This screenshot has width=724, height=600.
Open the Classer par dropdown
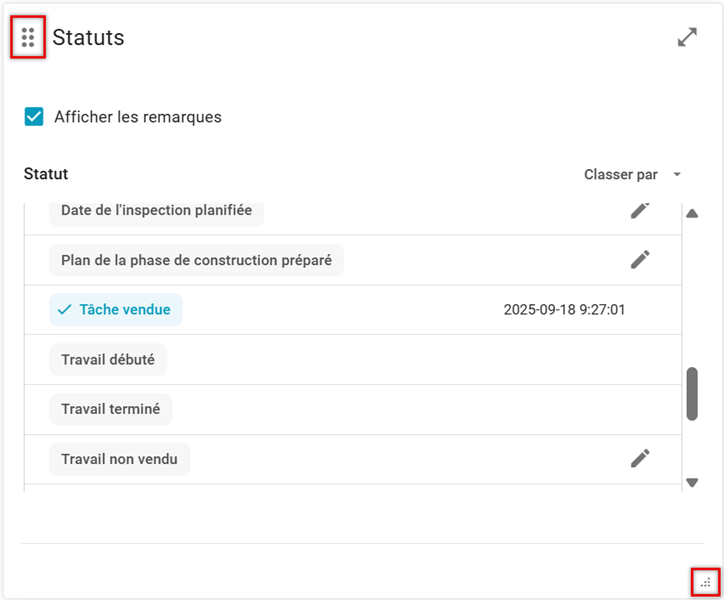pos(621,174)
